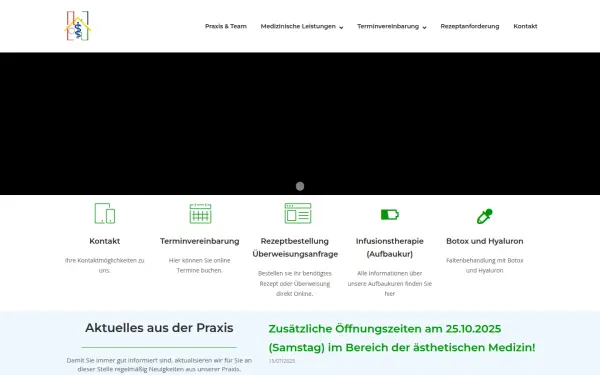Open Terminvereinbarung navigation item

pos(388,26)
